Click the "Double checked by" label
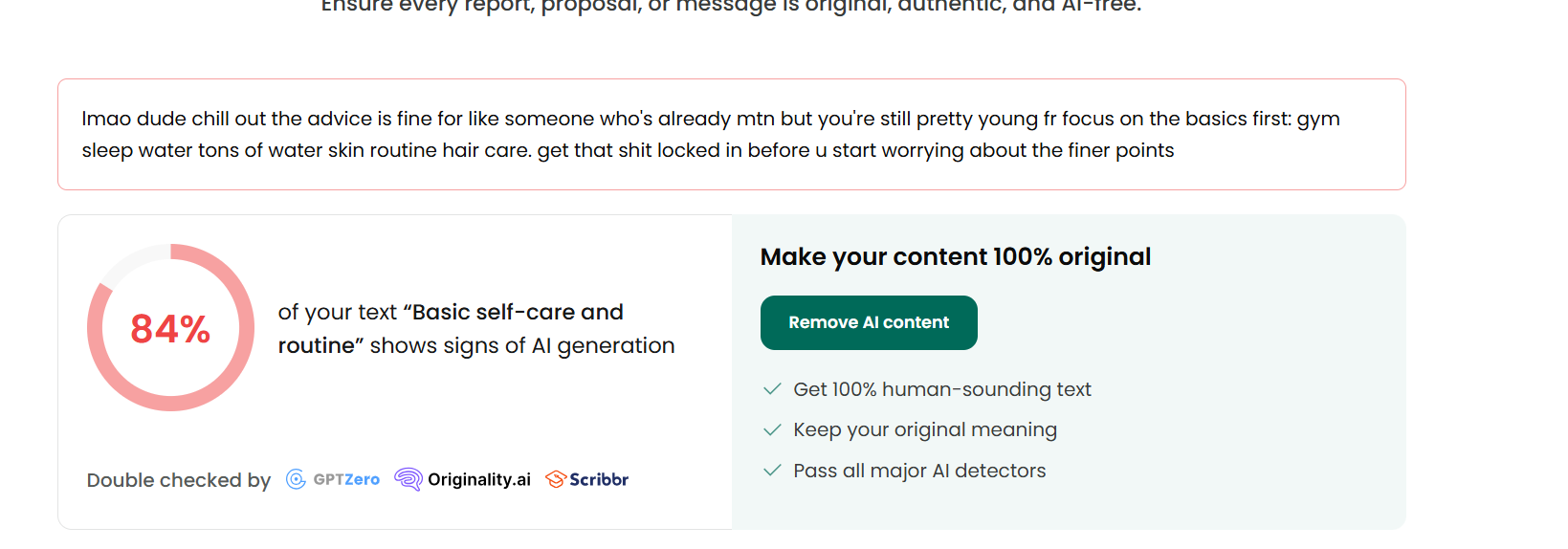 coord(179,480)
